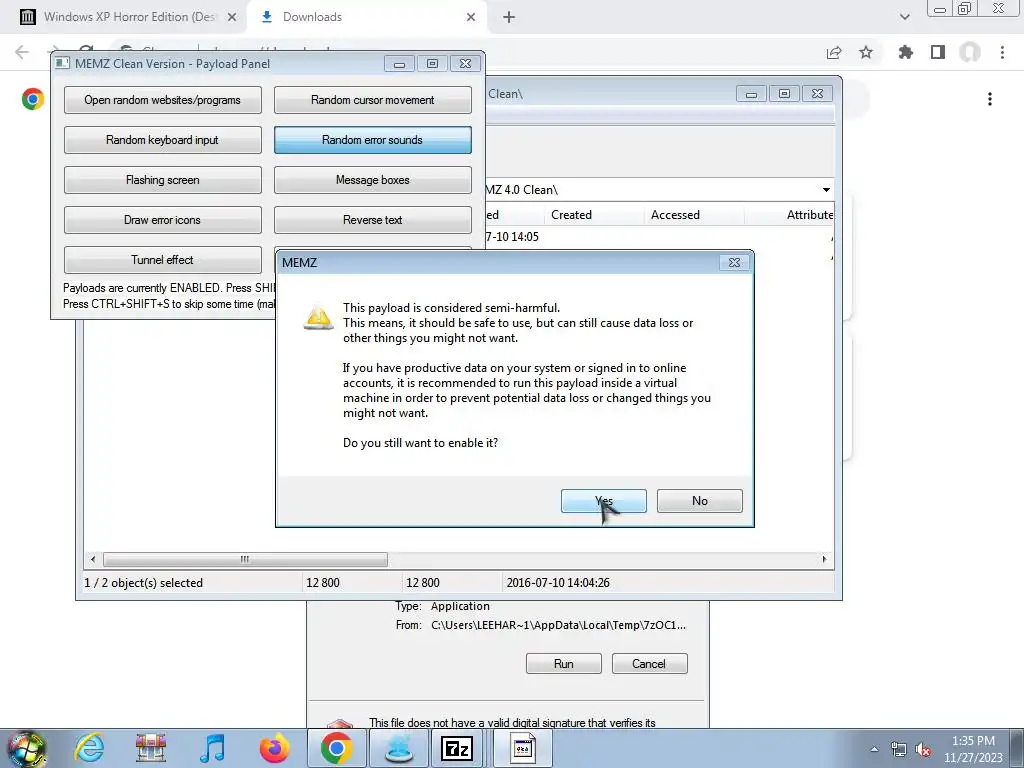
Task: Click the Chrome logo on Downloads page
Action: 33,99
